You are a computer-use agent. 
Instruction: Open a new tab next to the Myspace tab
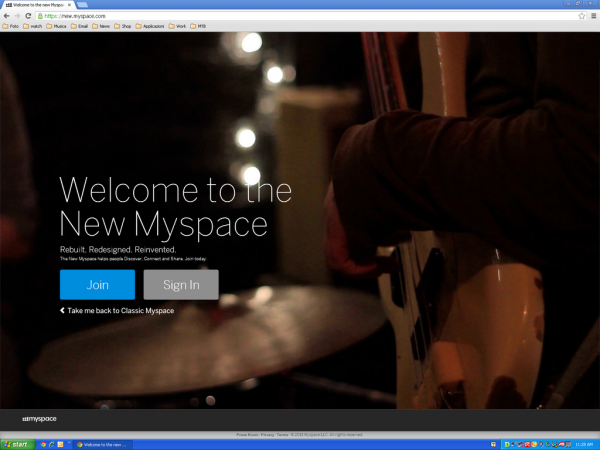[82, 5]
